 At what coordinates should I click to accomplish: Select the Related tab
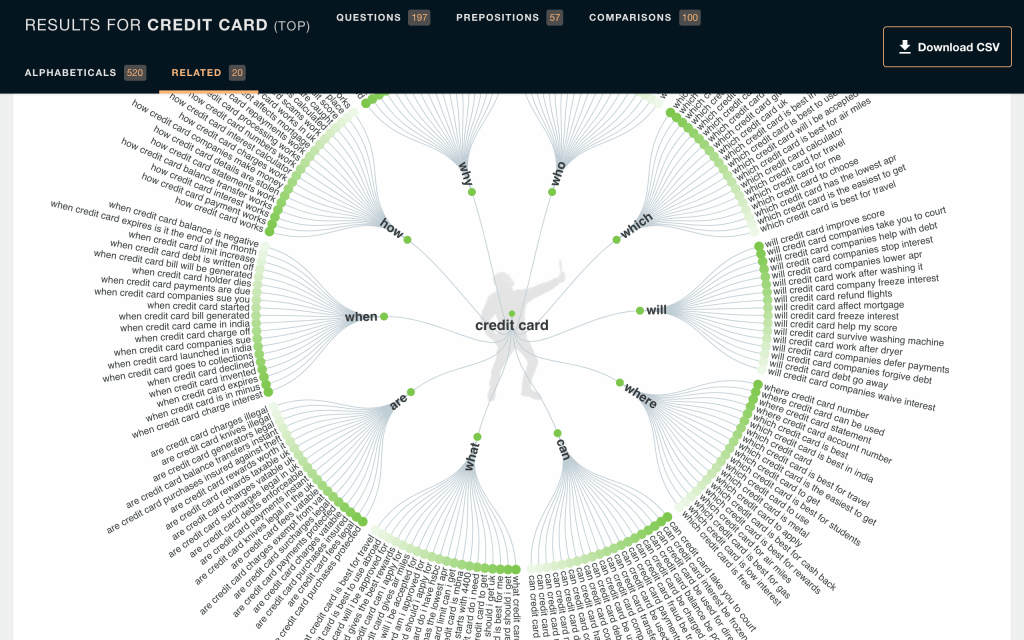[x=208, y=72]
